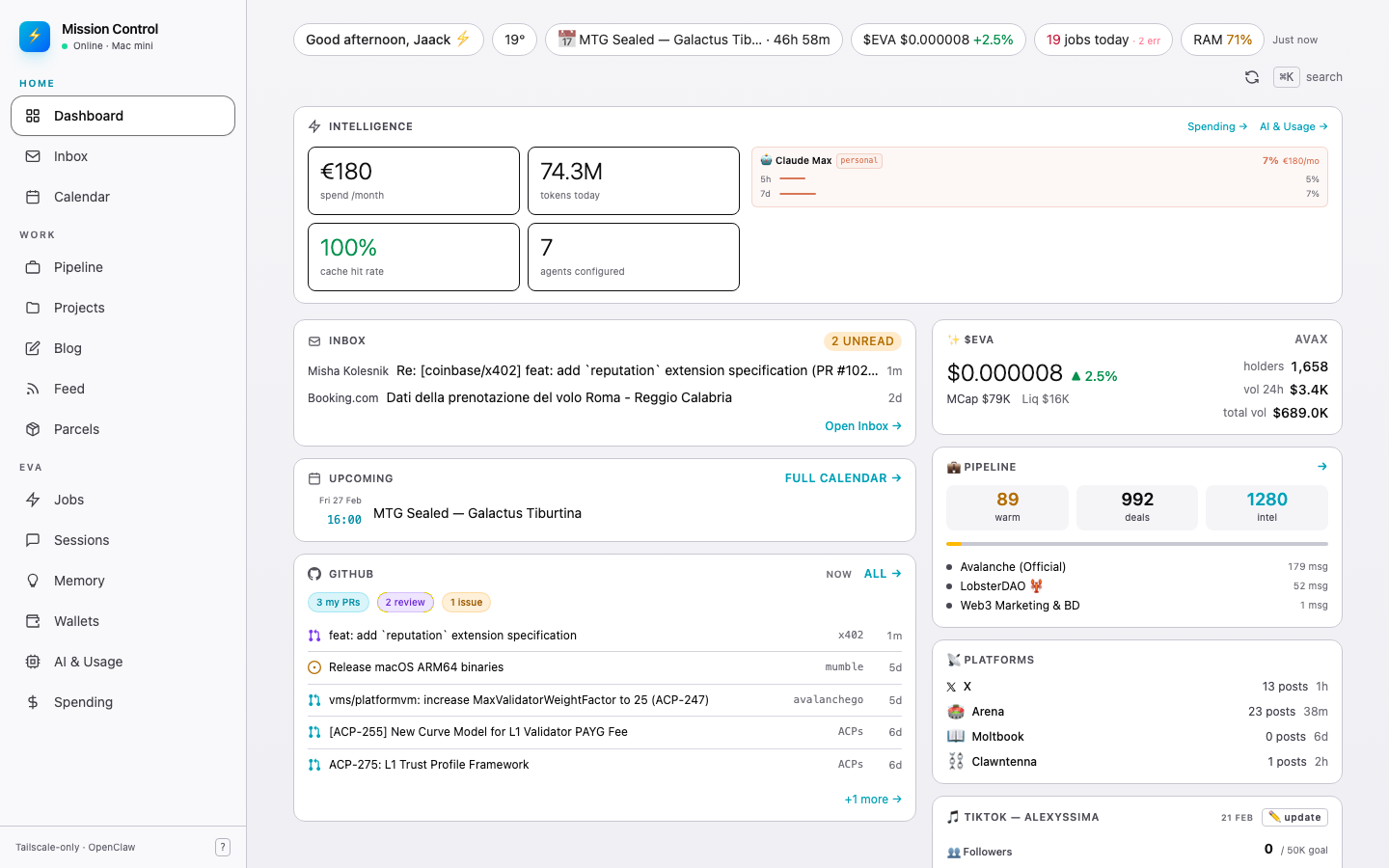Screen dimensions: 1389x868
Task: Click the 'Web3 Marketing & BD' pipeline row
Action: tap(1137, 606)
